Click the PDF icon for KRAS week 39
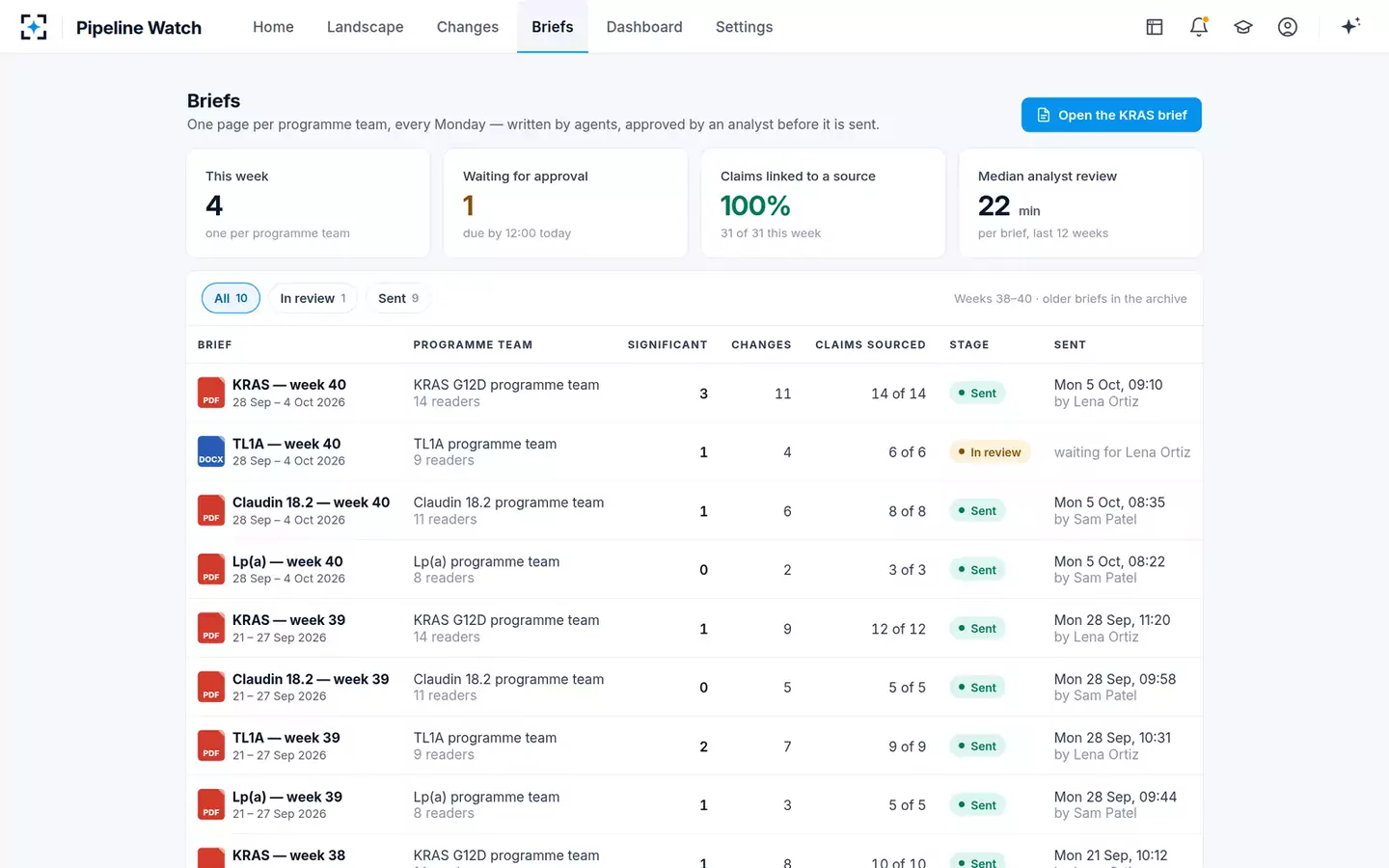This screenshot has height=868, width=1389. pos(211,628)
